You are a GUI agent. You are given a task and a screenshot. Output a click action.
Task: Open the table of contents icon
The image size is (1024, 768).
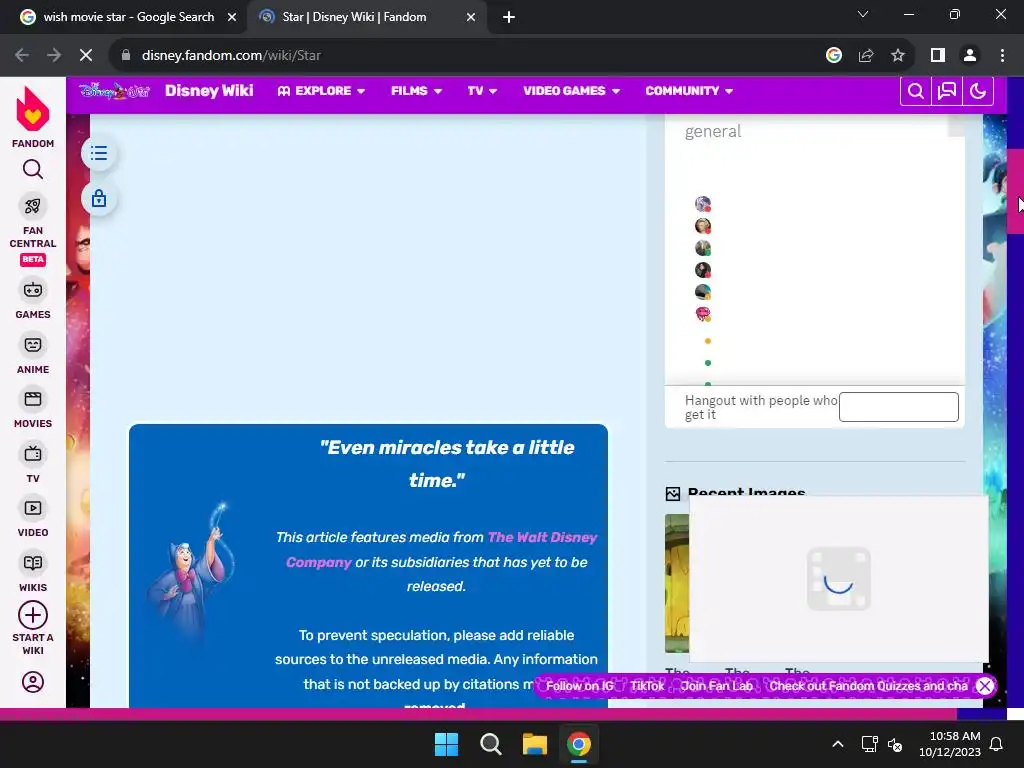[x=99, y=153]
